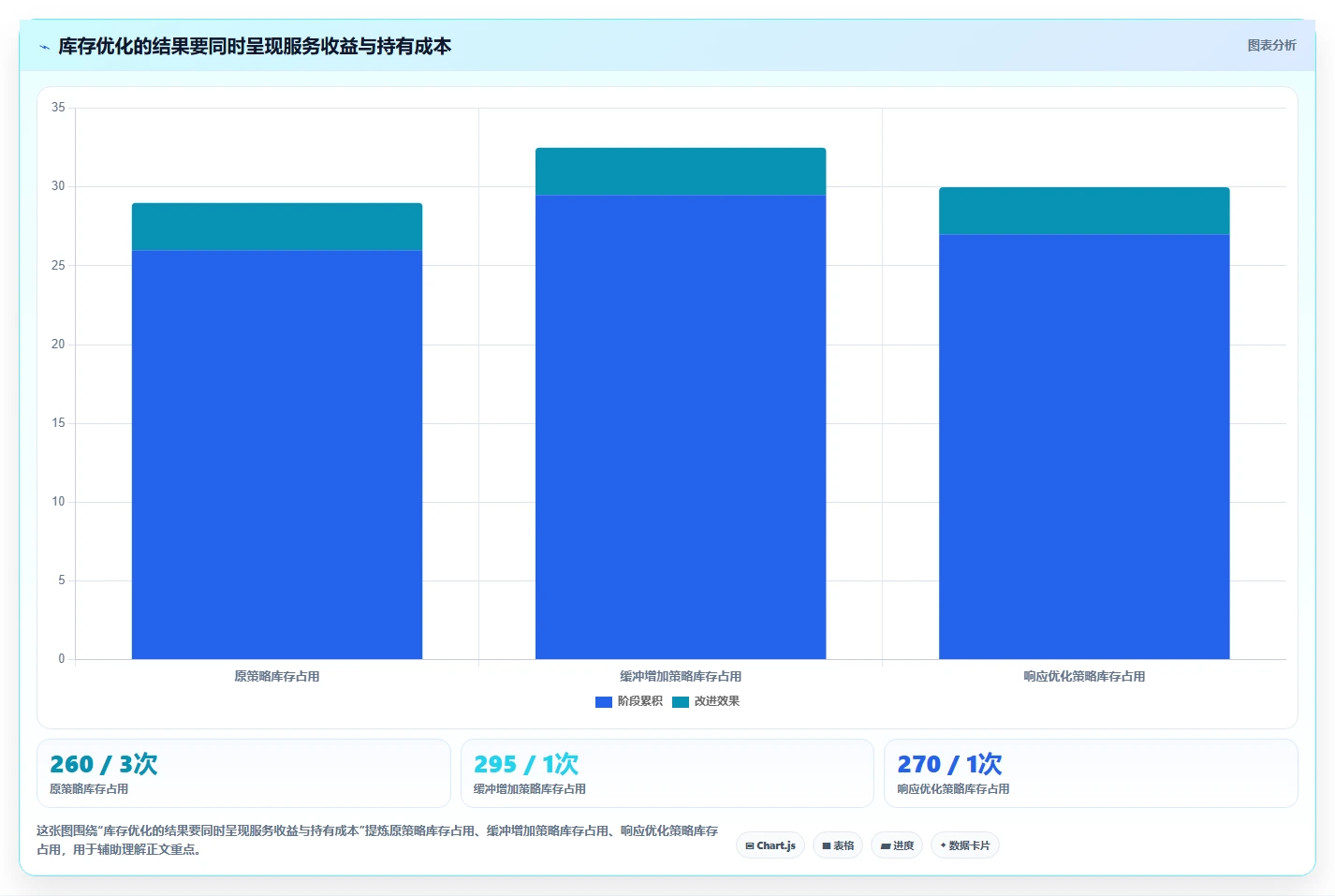Viewport: 1335px width, 896px height.
Task: Click the description paragraph starting 这张图围绕
Action: coord(377,840)
